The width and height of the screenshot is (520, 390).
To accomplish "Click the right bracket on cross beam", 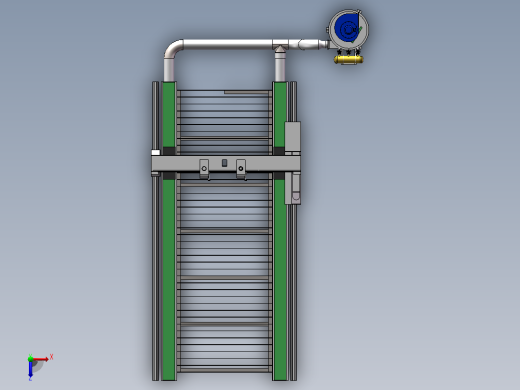I will pyautogui.click(x=241, y=168).
